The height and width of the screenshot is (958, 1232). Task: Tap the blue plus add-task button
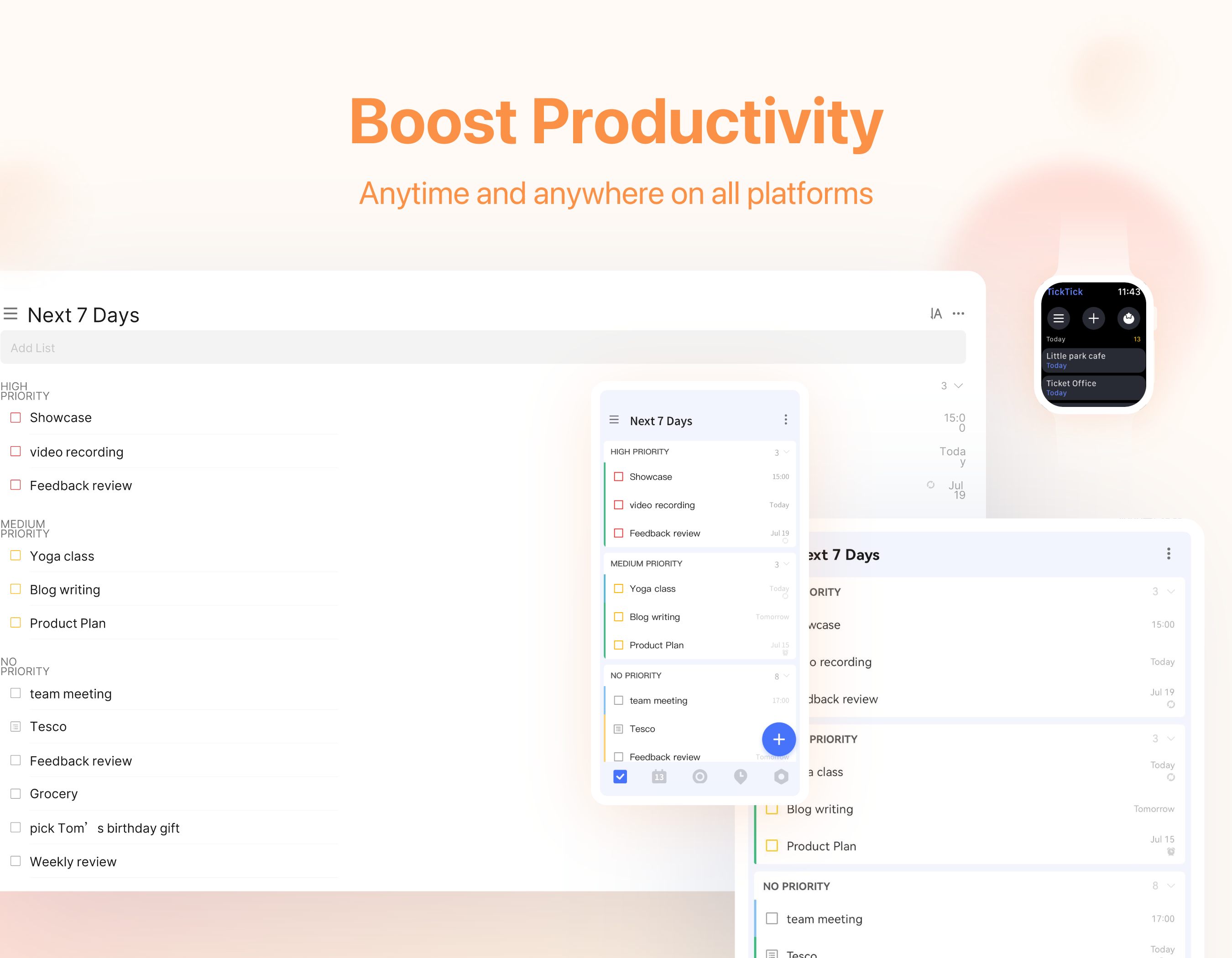click(778, 739)
